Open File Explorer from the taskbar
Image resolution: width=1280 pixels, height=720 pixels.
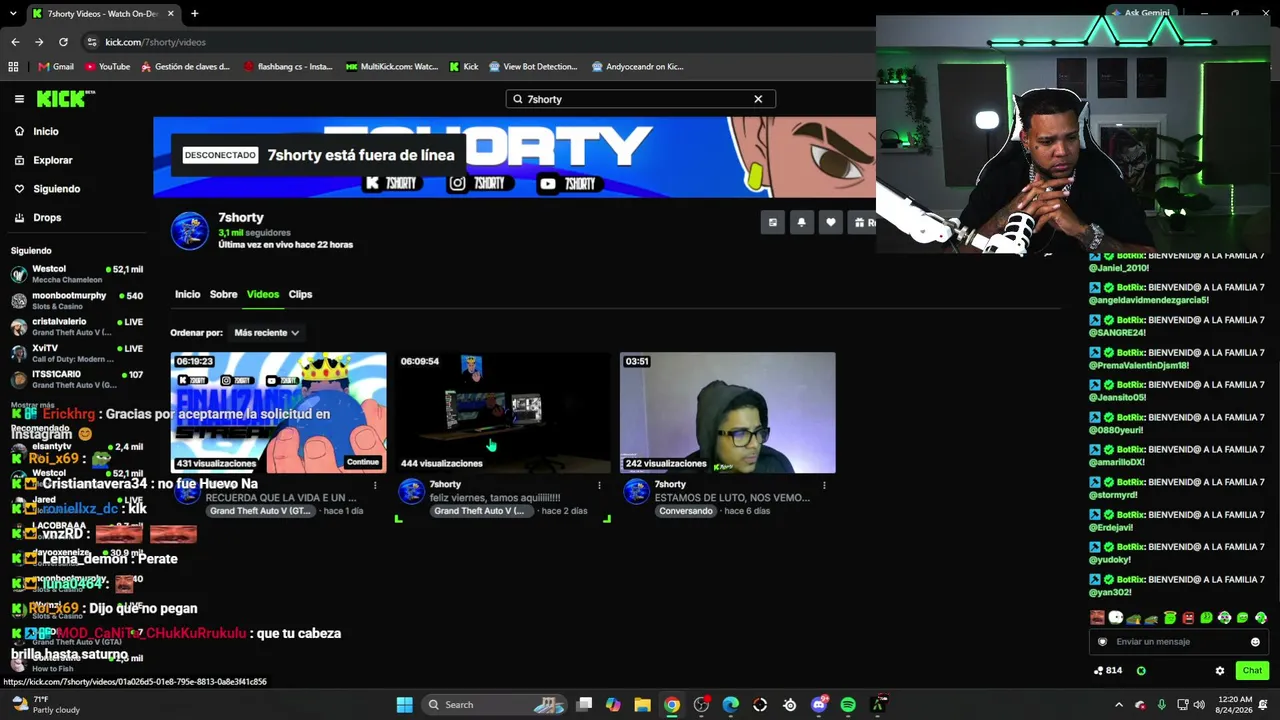pyautogui.click(x=642, y=705)
